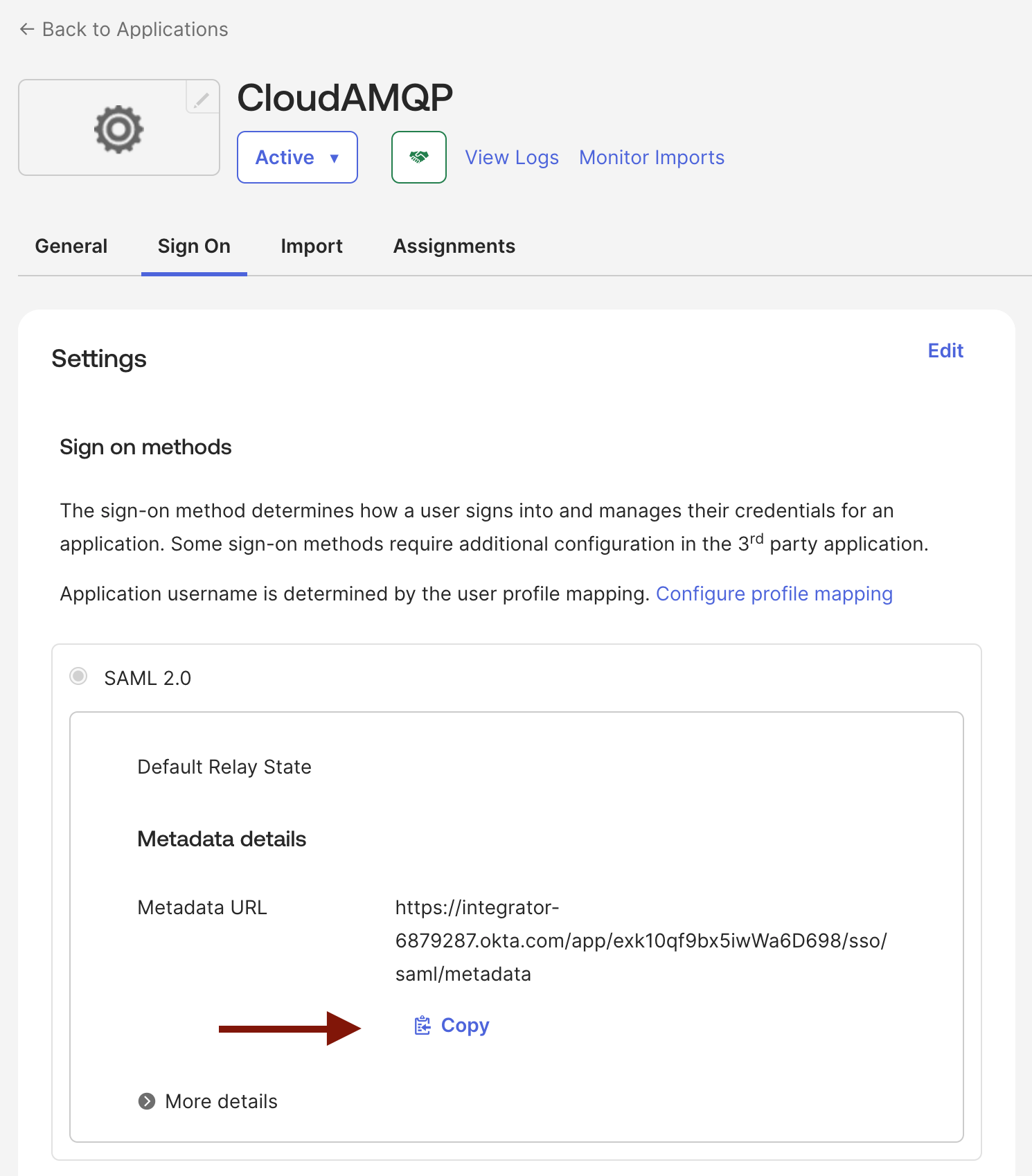Open View Logs
The width and height of the screenshot is (1032, 1176).
(x=512, y=157)
